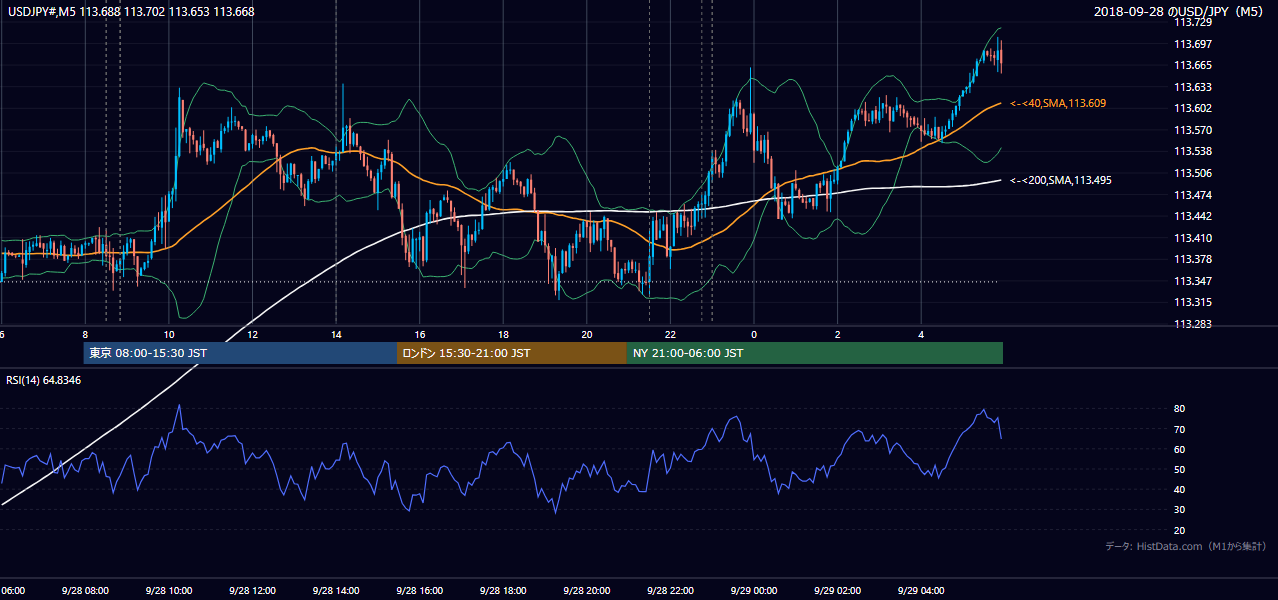
Task: Click the NY 21:00-06:00 JST session bar
Action: [815, 353]
